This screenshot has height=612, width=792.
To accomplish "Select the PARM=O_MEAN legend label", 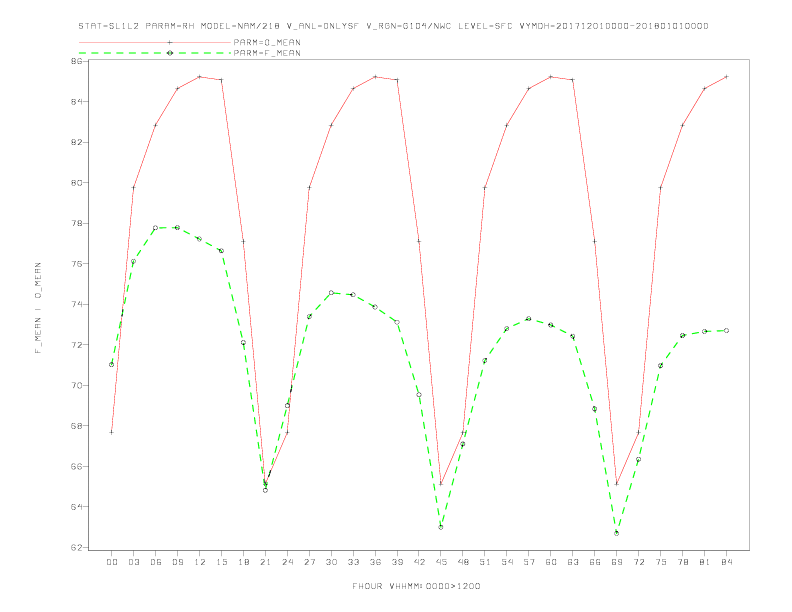I will tap(267, 42).
